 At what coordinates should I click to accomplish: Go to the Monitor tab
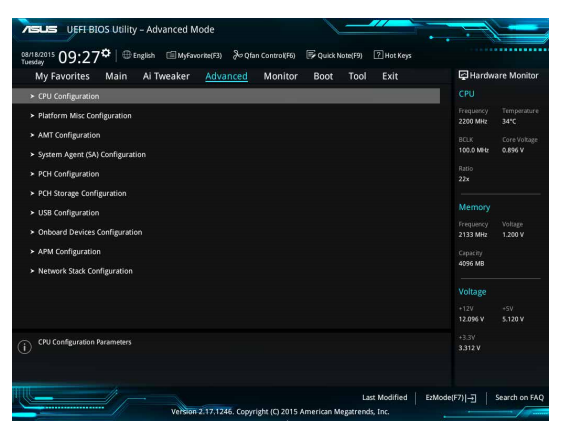point(280,76)
